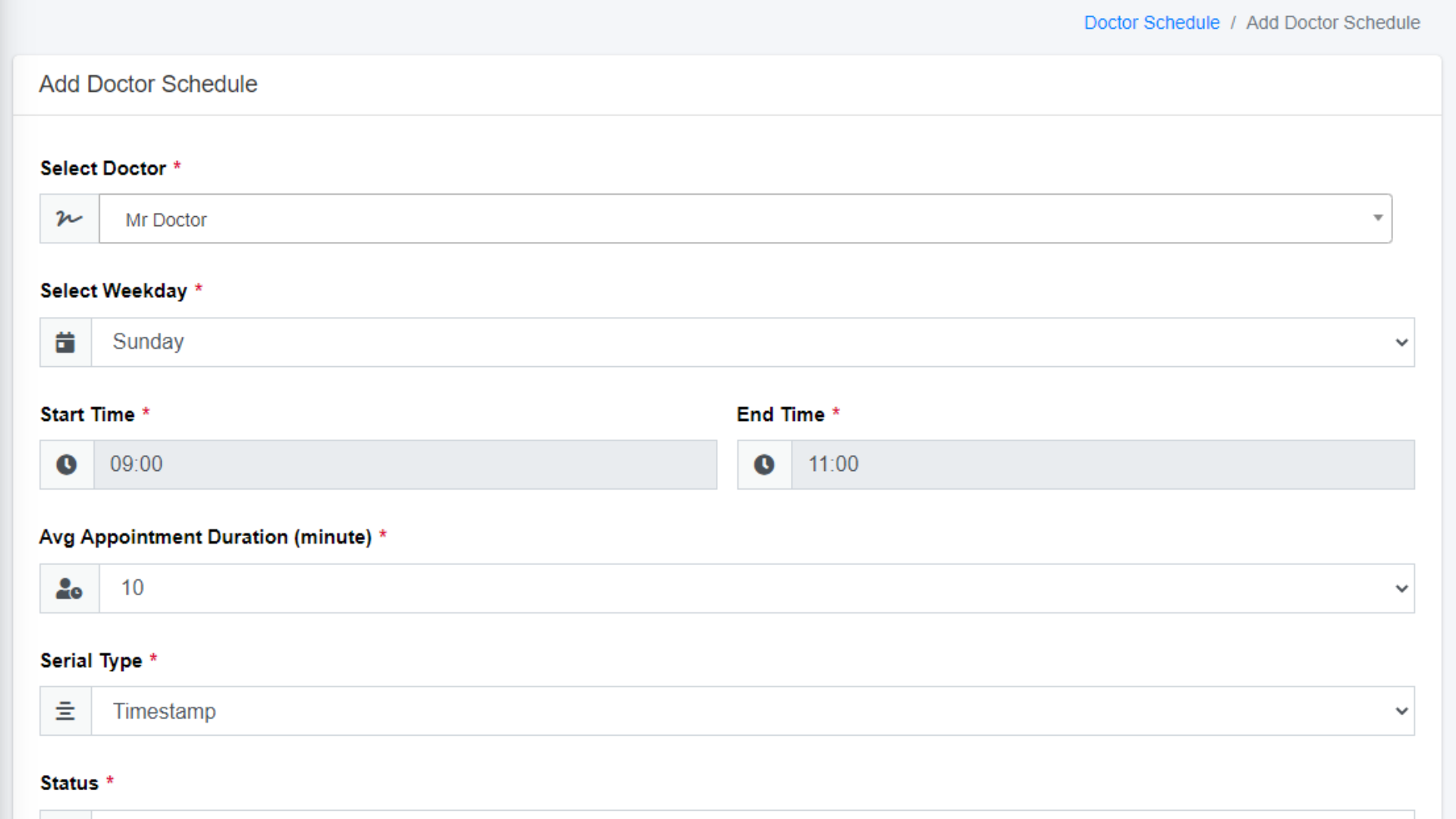The height and width of the screenshot is (819, 1456).
Task: Click the Start Time field showing 09:00
Action: click(x=405, y=465)
